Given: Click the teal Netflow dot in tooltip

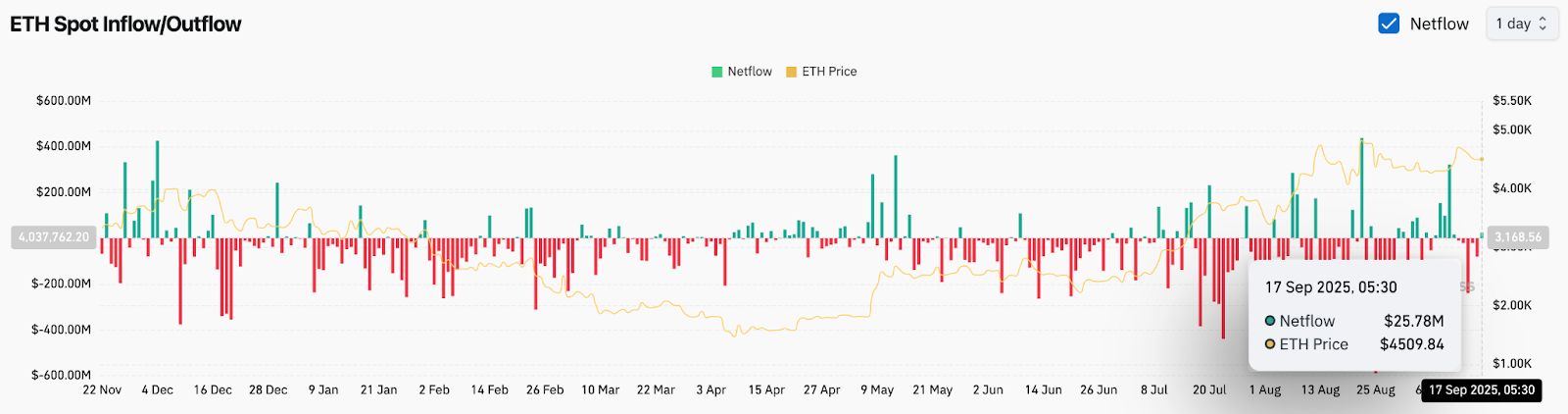Looking at the screenshot, I should click(1270, 321).
